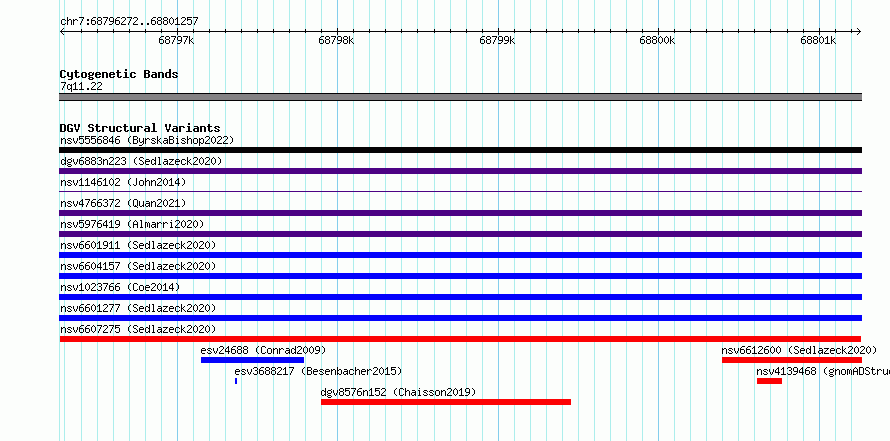Click the tiny esv3688217 blue marker
Viewport: 890px width, 441px height.
pyautogui.click(x=236, y=381)
